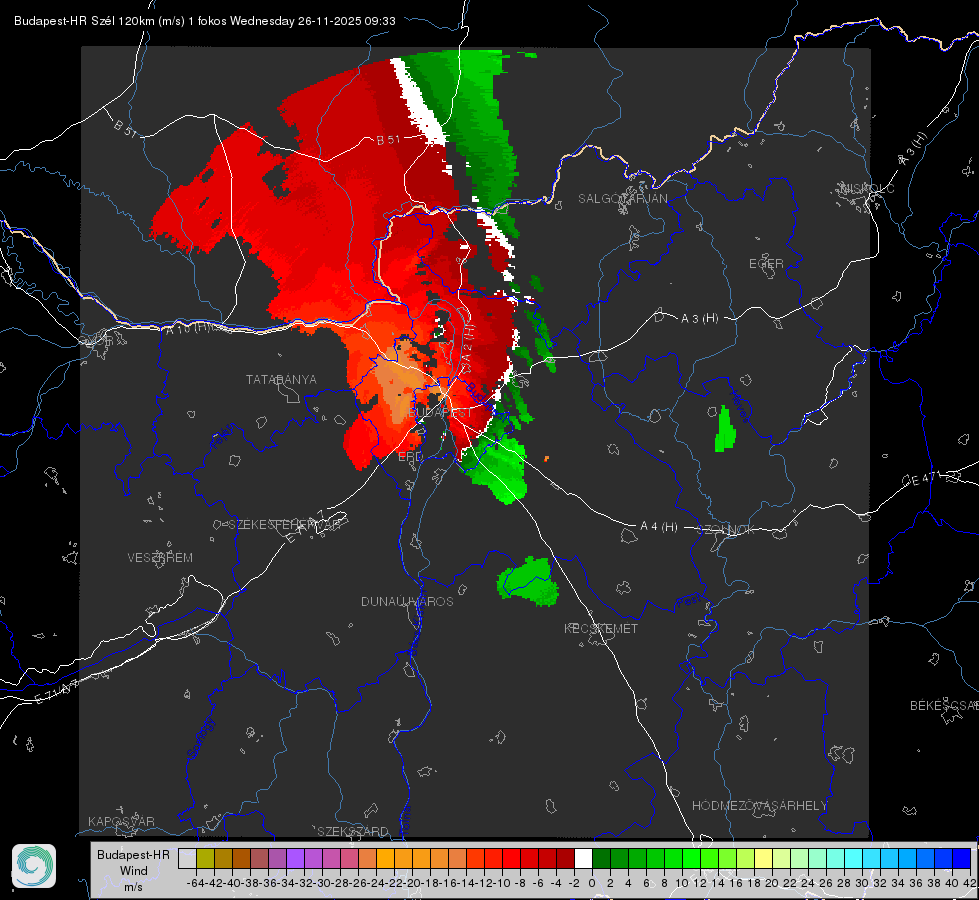
Task: Click the swirl weather service logo
Action: click(x=34, y=866)
